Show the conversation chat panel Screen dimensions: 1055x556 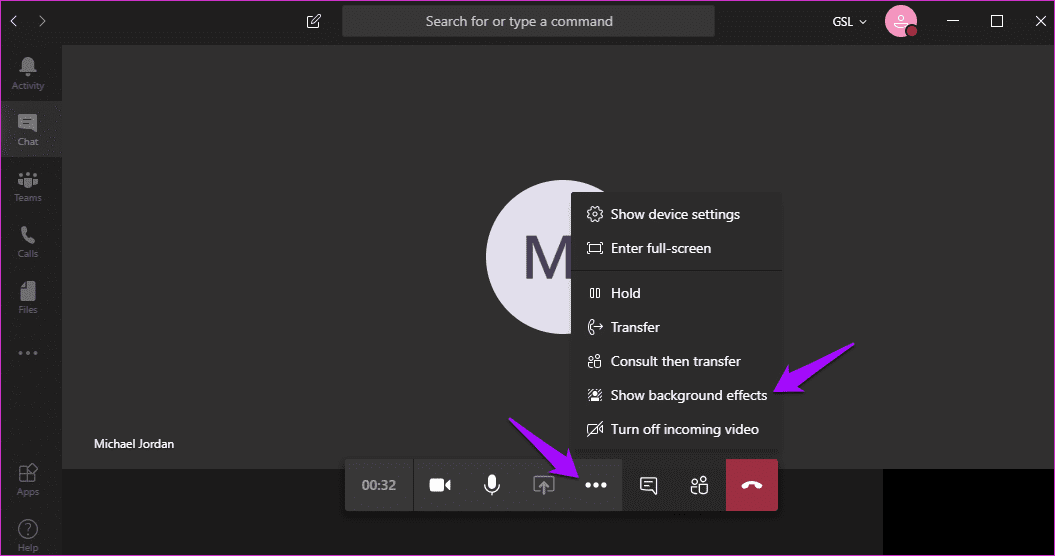[648, 485]
